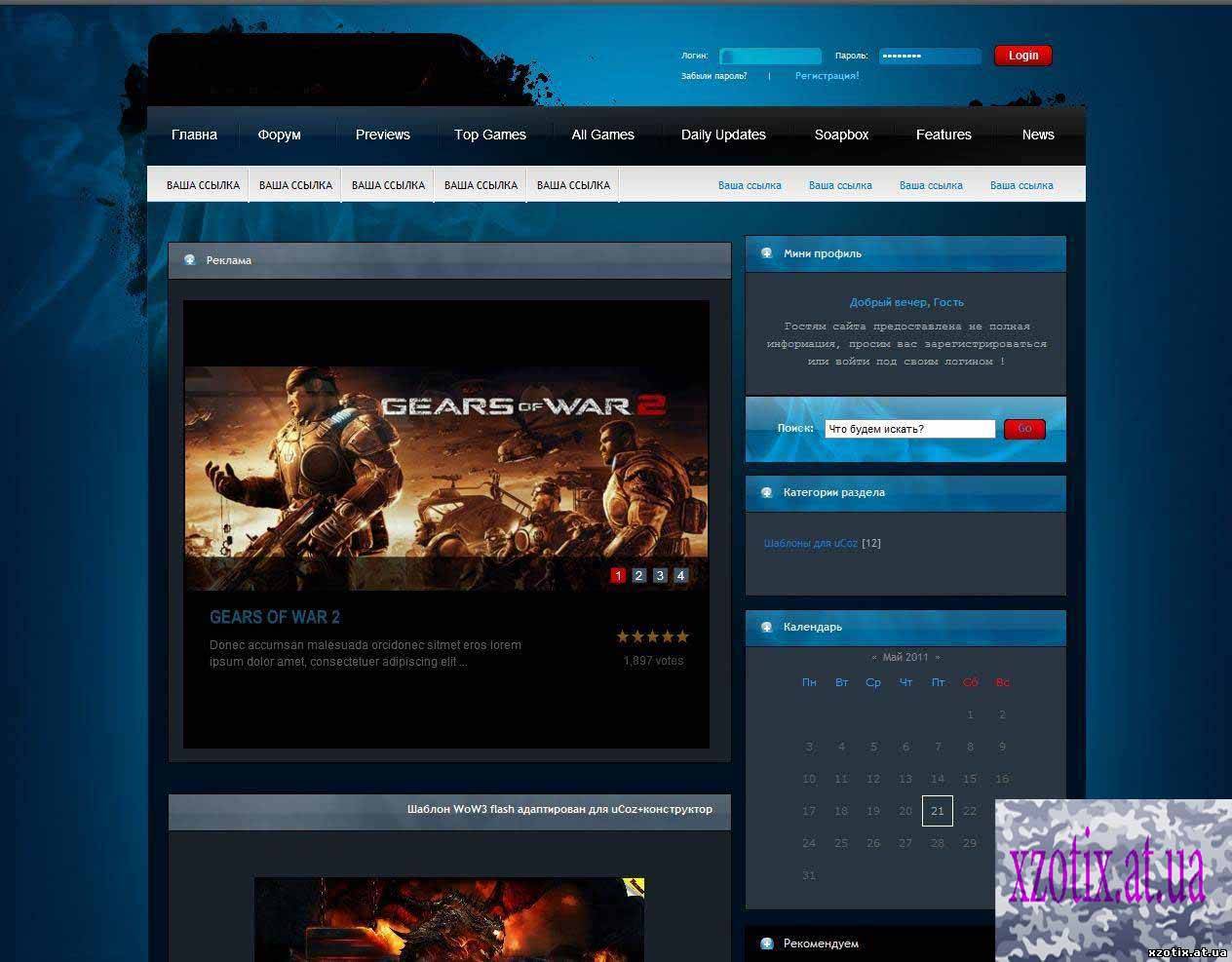
Task: Click the Реклама panel header icon
Action: tap(190, 260)
